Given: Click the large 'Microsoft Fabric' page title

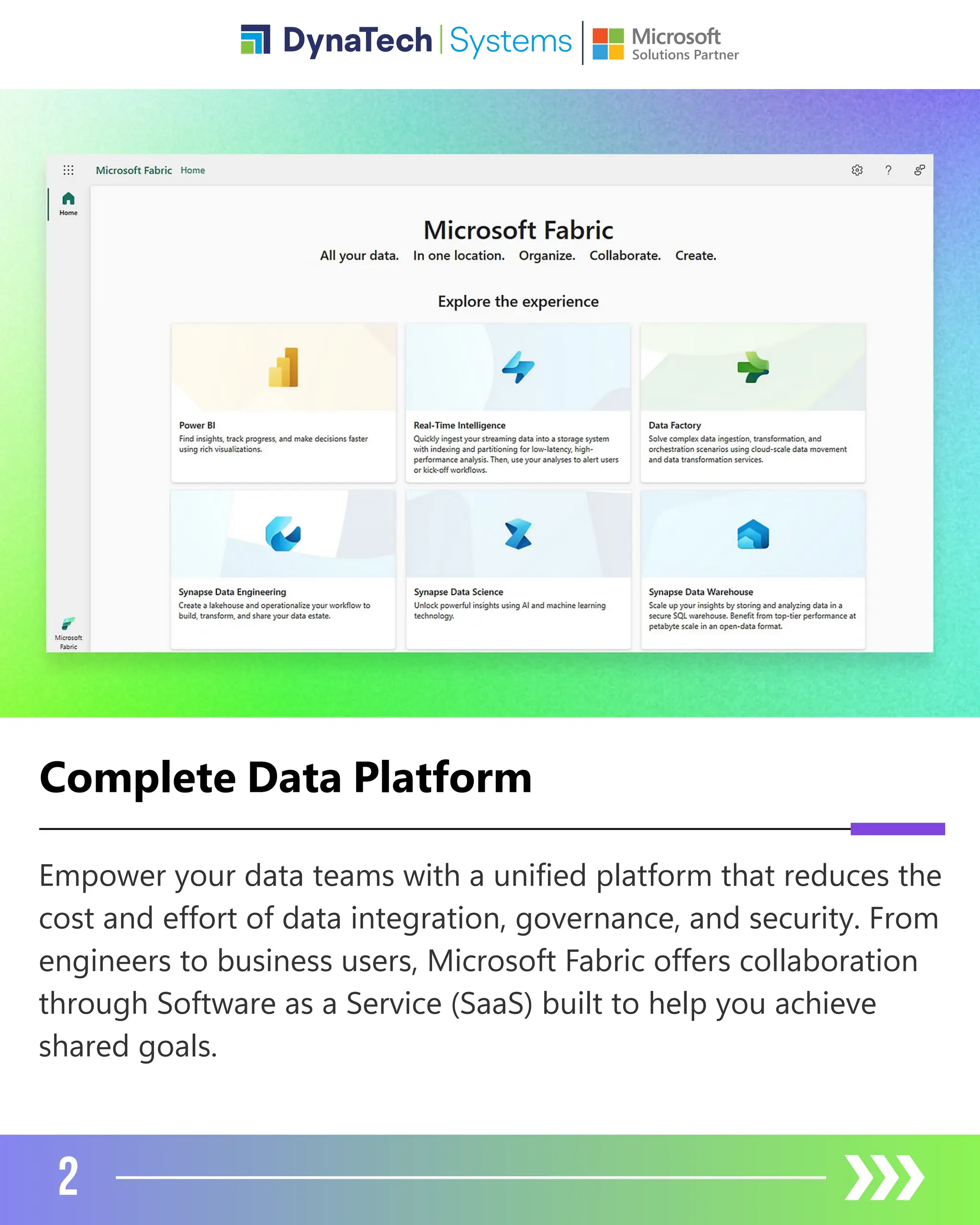Looking at the screenshot, I should [x=518, y=230].
